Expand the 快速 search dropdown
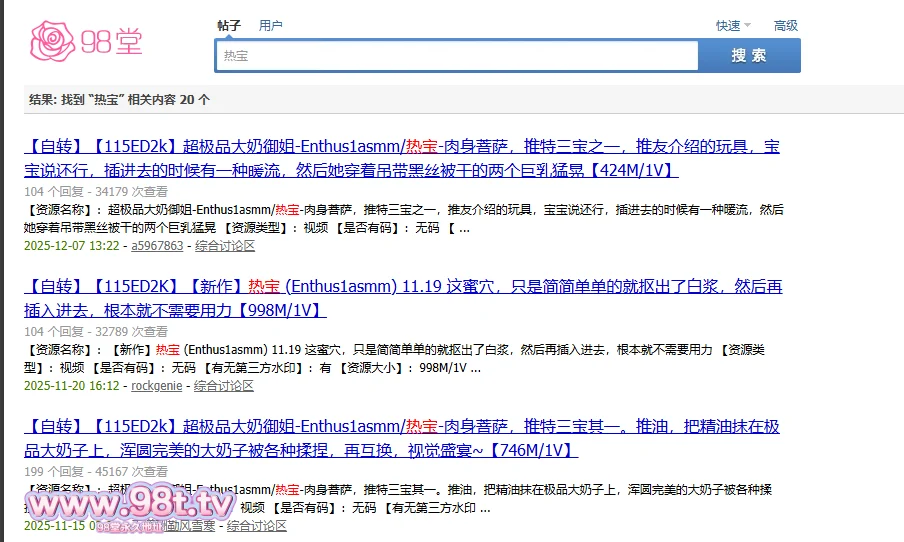The height and width of the screenshot is (542, 904). 728,26
